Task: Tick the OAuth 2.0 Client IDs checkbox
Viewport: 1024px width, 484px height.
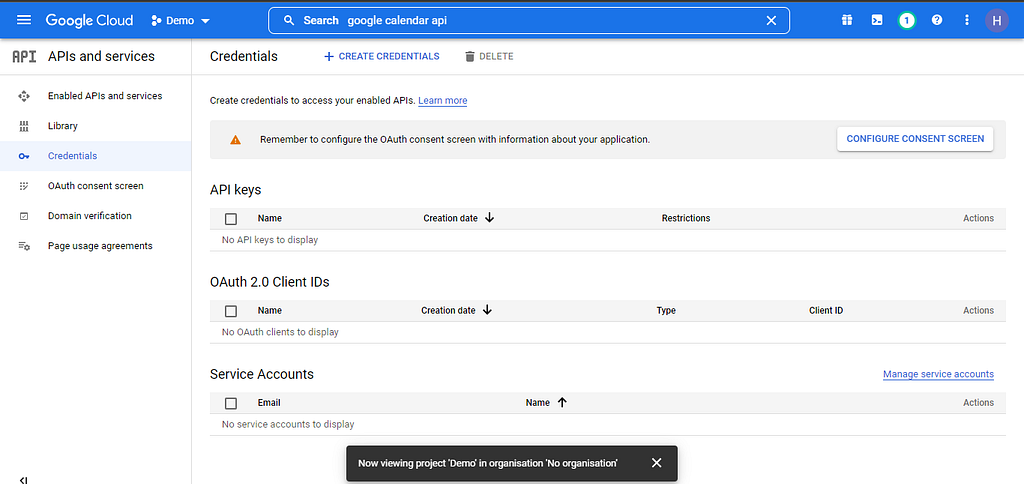Action: pos(231,311)
